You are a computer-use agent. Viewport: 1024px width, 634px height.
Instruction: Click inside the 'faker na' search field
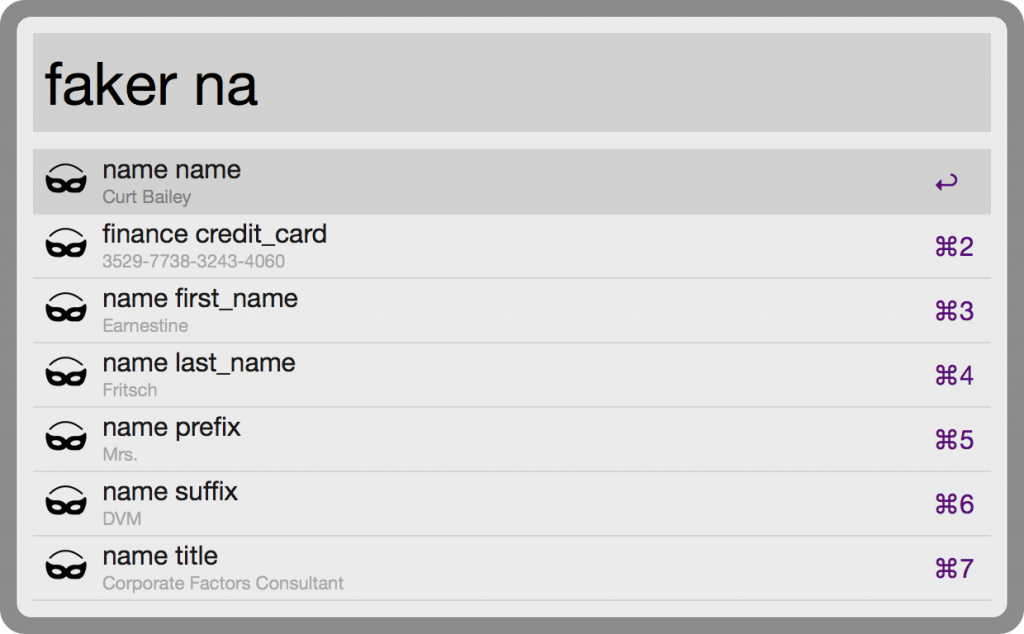click(511, 83)
